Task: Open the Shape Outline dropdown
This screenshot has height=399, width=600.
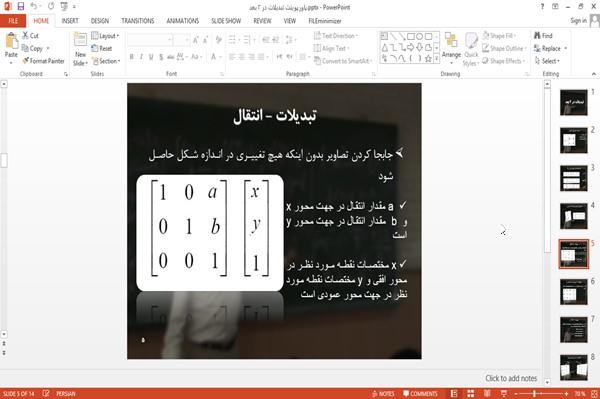Action: tap(504, 48)
